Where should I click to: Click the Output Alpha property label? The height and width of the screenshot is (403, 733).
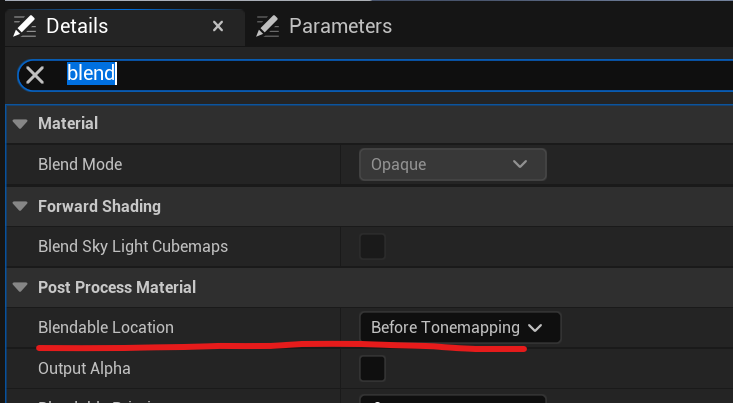pos(84,368)
